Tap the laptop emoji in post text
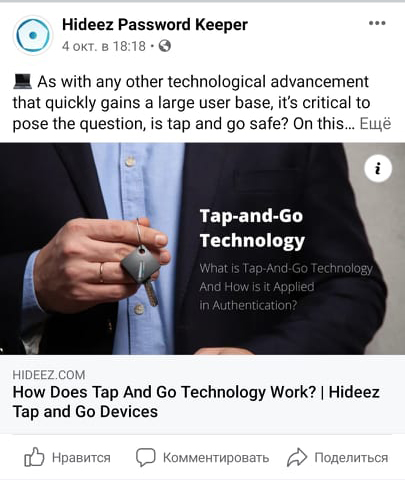This screenshot has width=405, height=480. (22, 82)
